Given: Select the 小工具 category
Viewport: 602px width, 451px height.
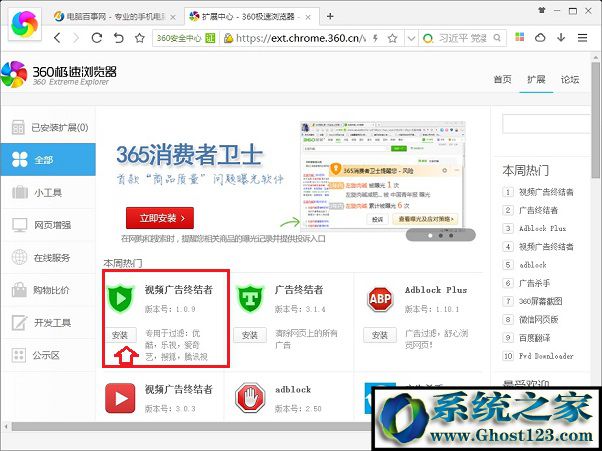Looking at the screenshot, I should point(48,192).
